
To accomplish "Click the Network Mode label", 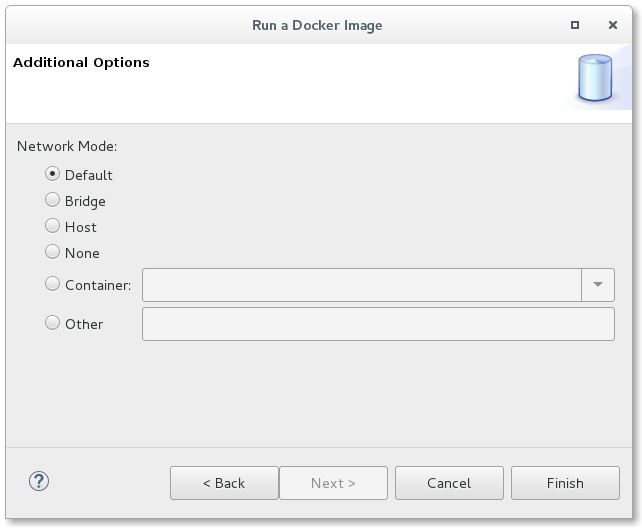I will point(67,146).
